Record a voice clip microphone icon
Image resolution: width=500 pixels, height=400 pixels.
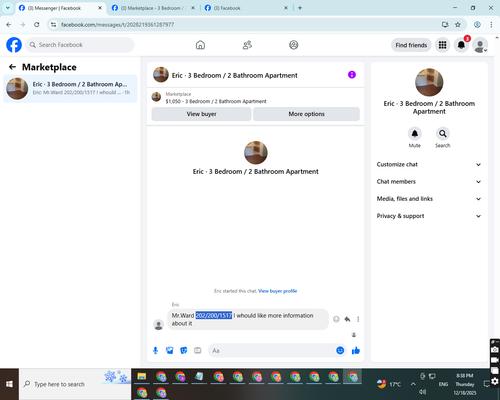pyautogui.click(x=155, y=350)
